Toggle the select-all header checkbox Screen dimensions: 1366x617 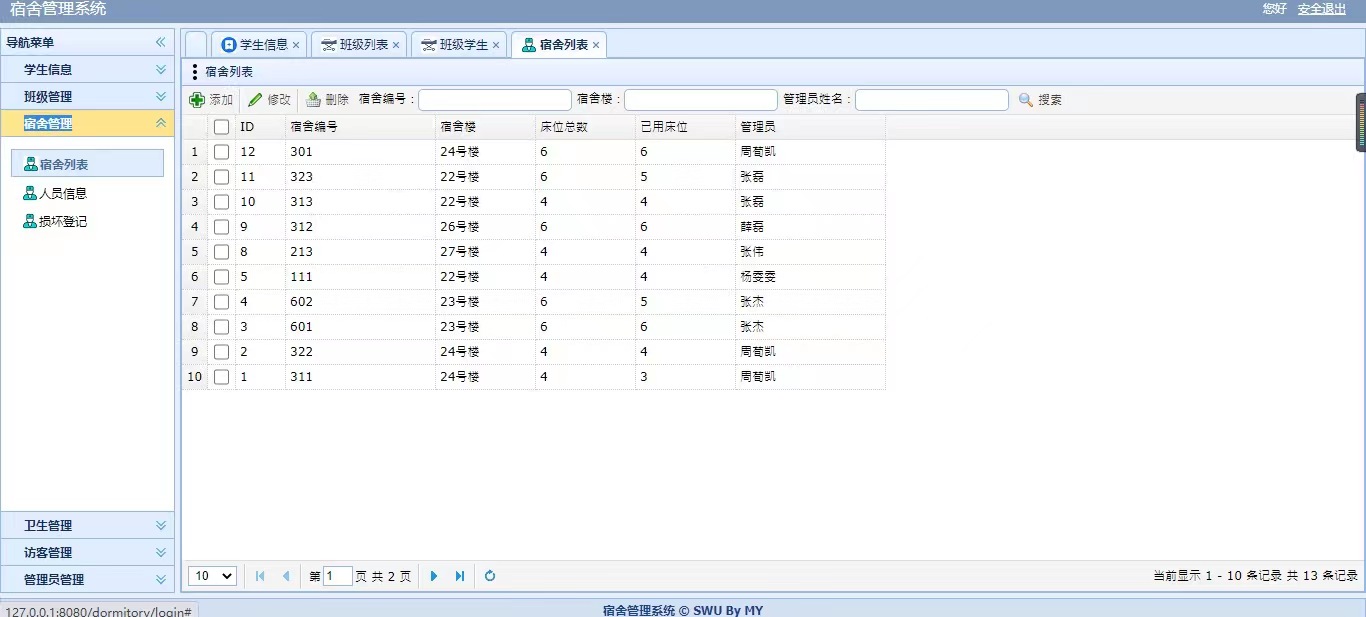pyautogui.click(x=221, y=127)
